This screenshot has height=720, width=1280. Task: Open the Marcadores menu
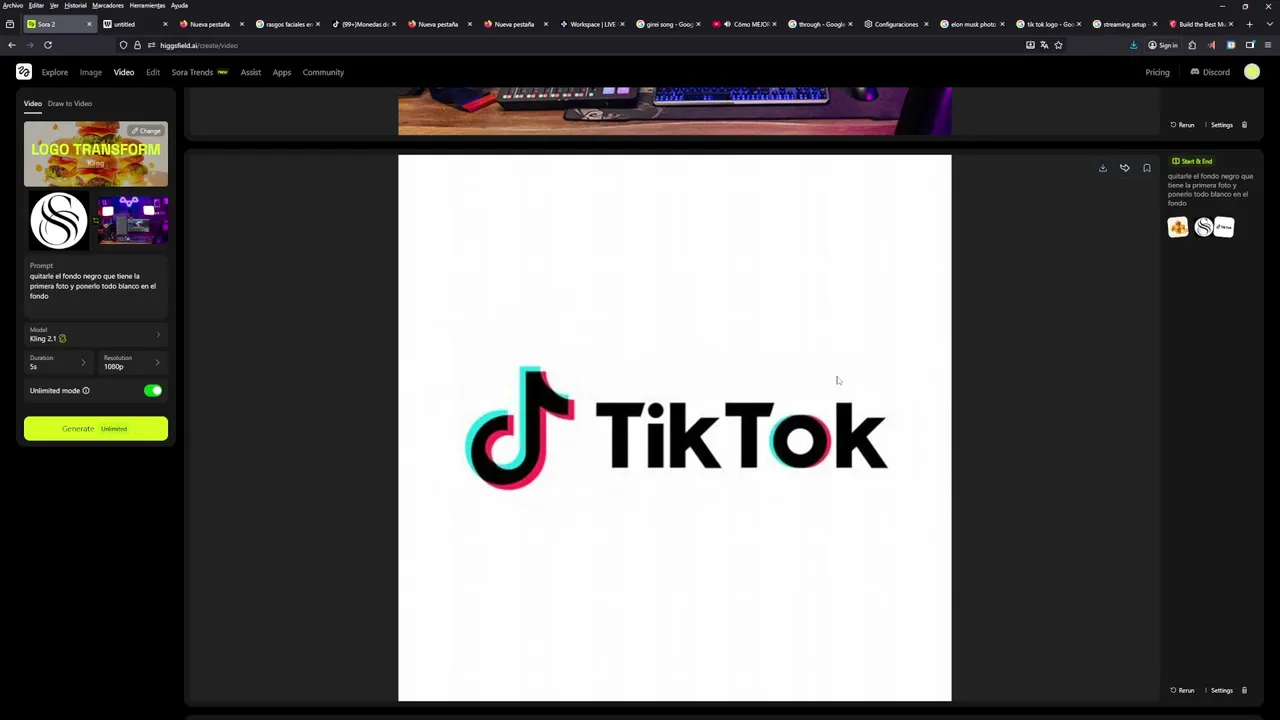pyautogui.click(x=108, y=5)
